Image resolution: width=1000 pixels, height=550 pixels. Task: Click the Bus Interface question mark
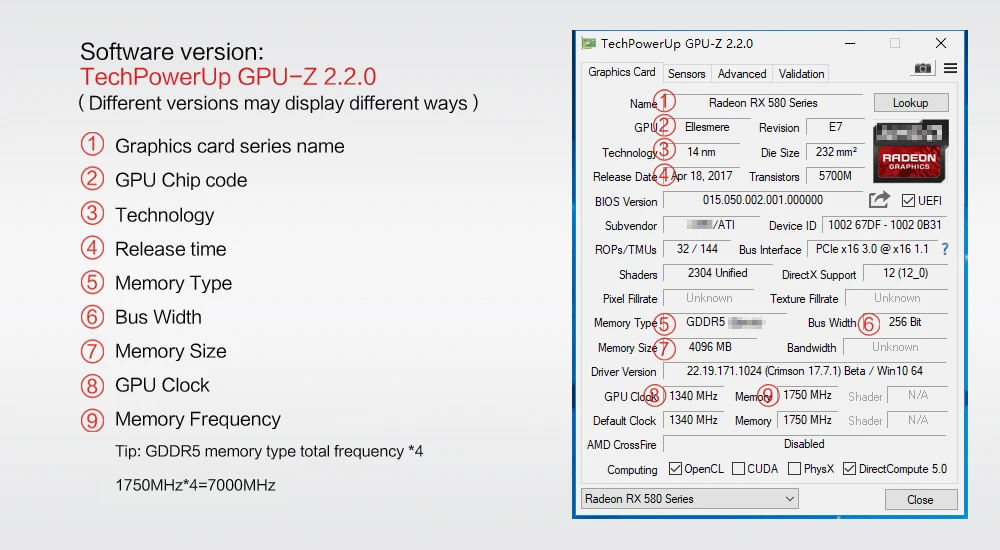pyautogui.click(x=944, y=249)
